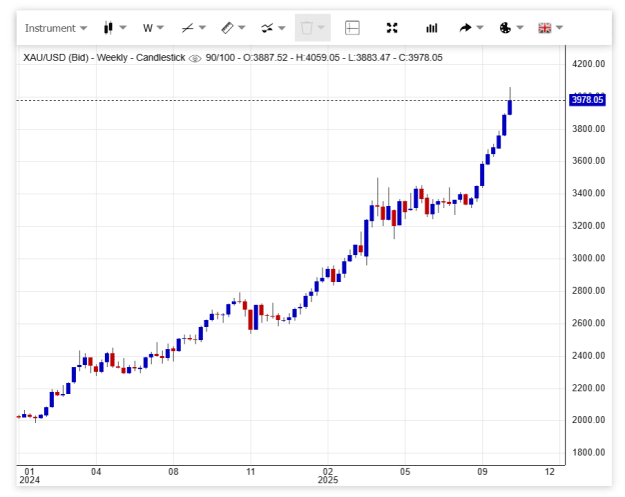Open the indicators crossed-lines tool
The width and height of the screenshot is (625, 497).
coord(267,28)
